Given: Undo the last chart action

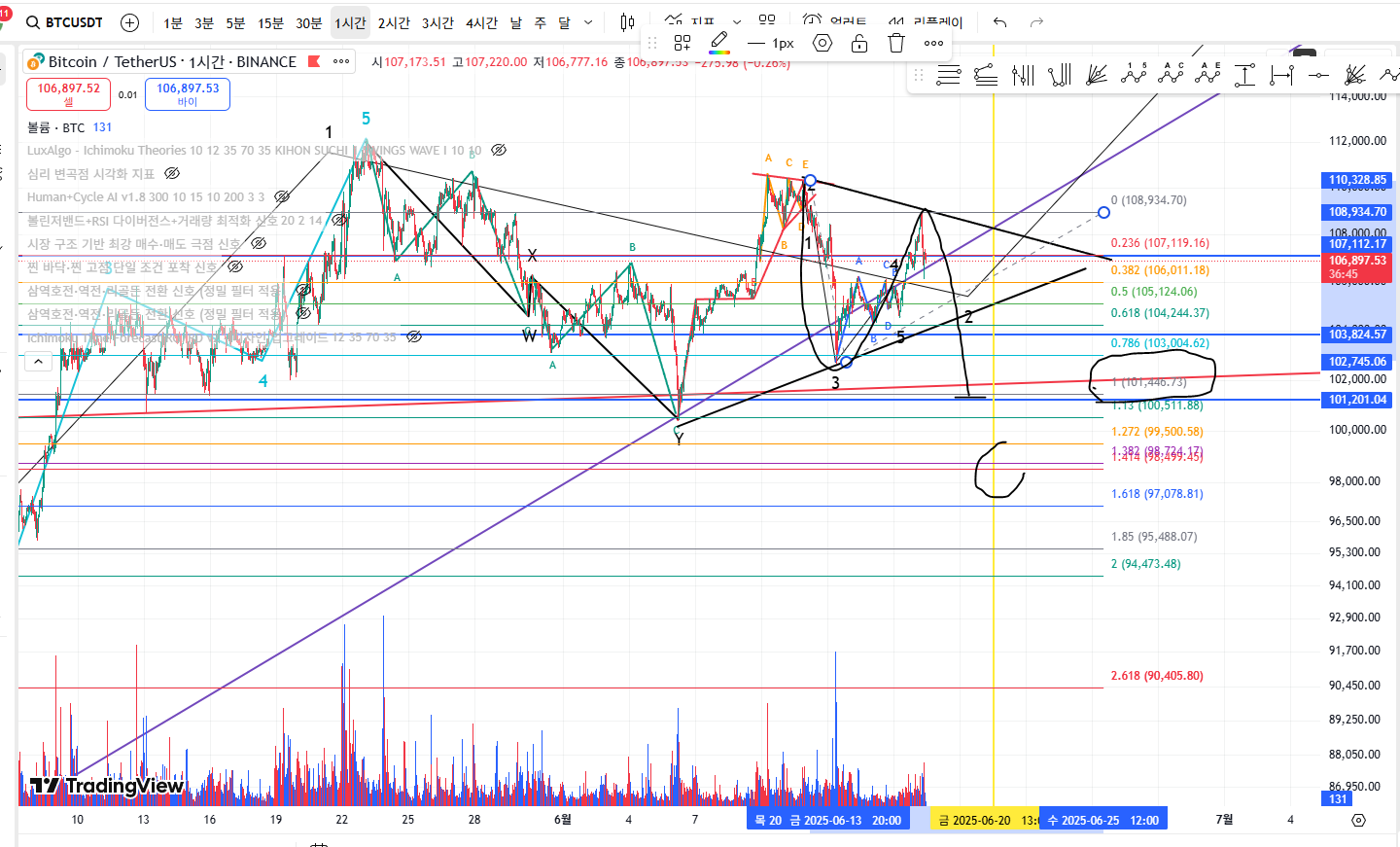Looking at the screenshot, I should coord(999,22).
